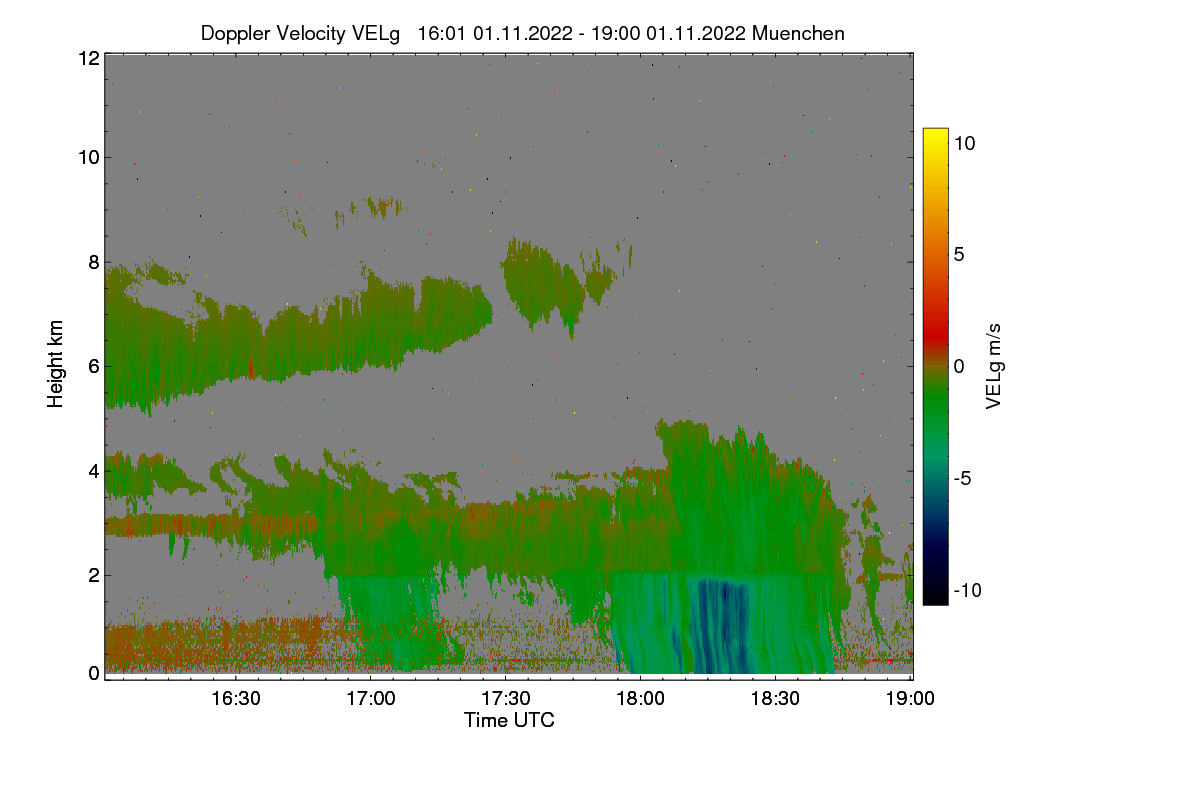1200x800 pixels.
Task: Click the yellow top of the colorbar
Action: coord(935,137)
